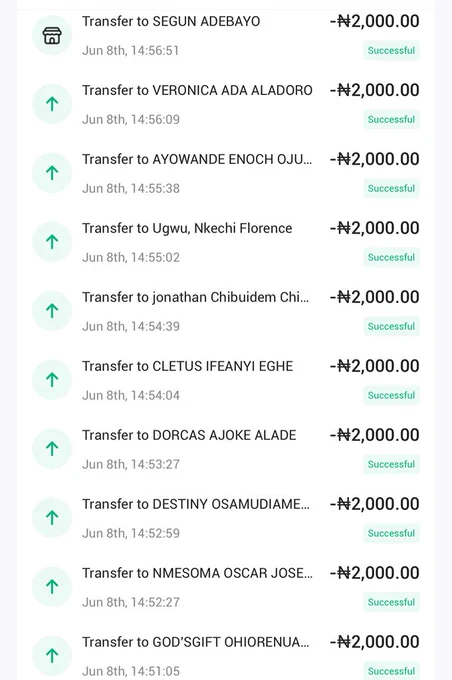Tap the arrow icon for DORCAS AJOKE ALADE
The width and height of the screenshot is (452, 680).
click(x=52, y=449)
